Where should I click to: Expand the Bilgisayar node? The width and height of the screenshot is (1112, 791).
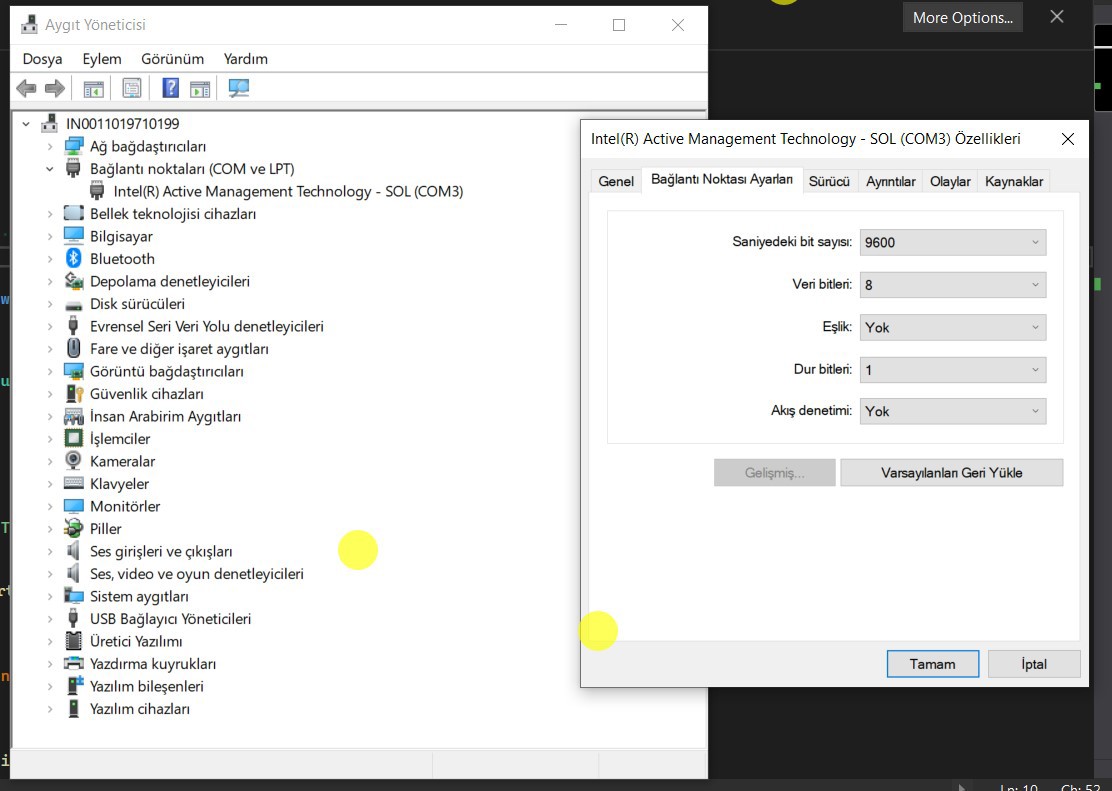point(50,236)
